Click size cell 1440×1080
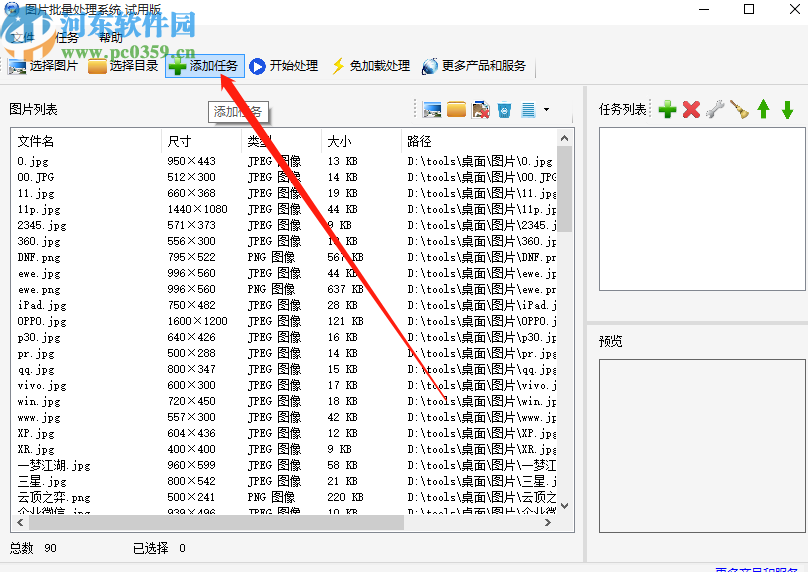 [197, 209]
